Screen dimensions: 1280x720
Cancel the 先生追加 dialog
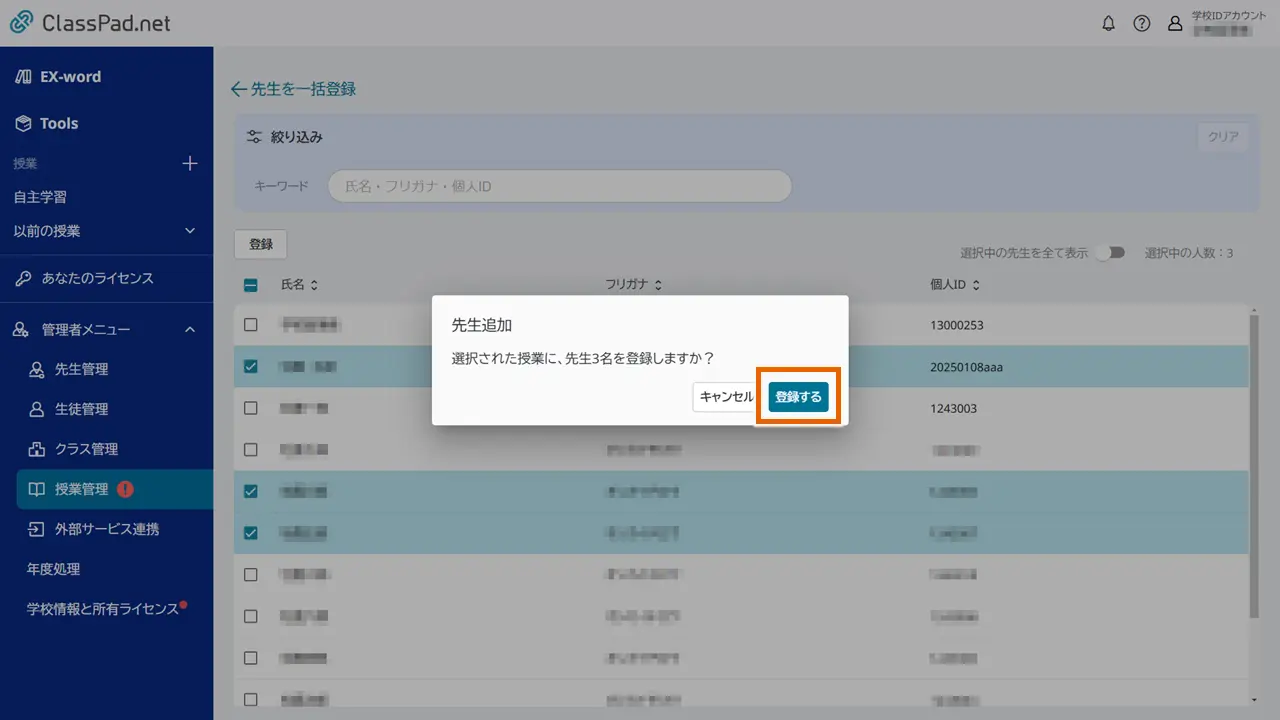[x=725, y=396]
